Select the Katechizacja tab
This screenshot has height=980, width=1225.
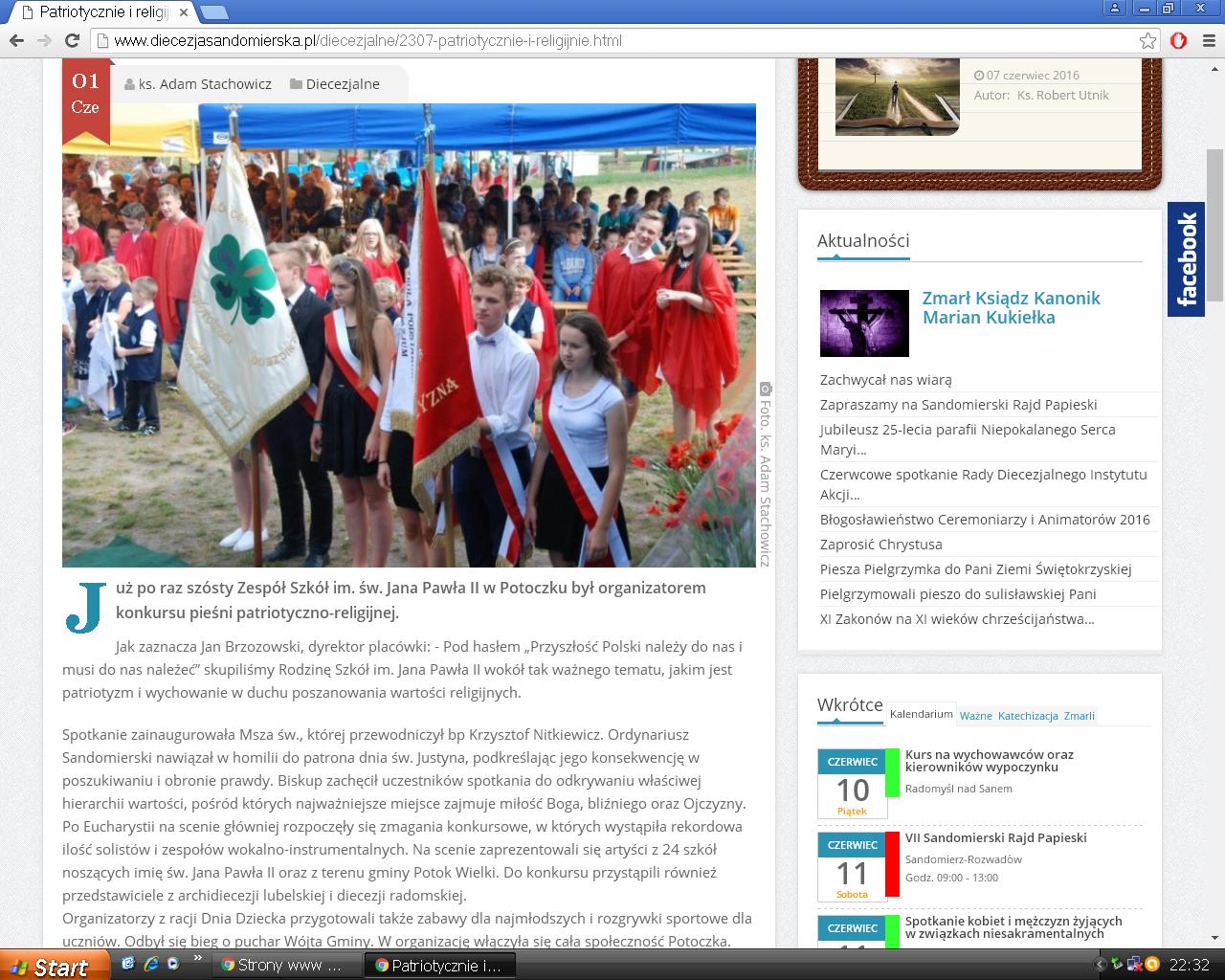(x=1027, y=716)
